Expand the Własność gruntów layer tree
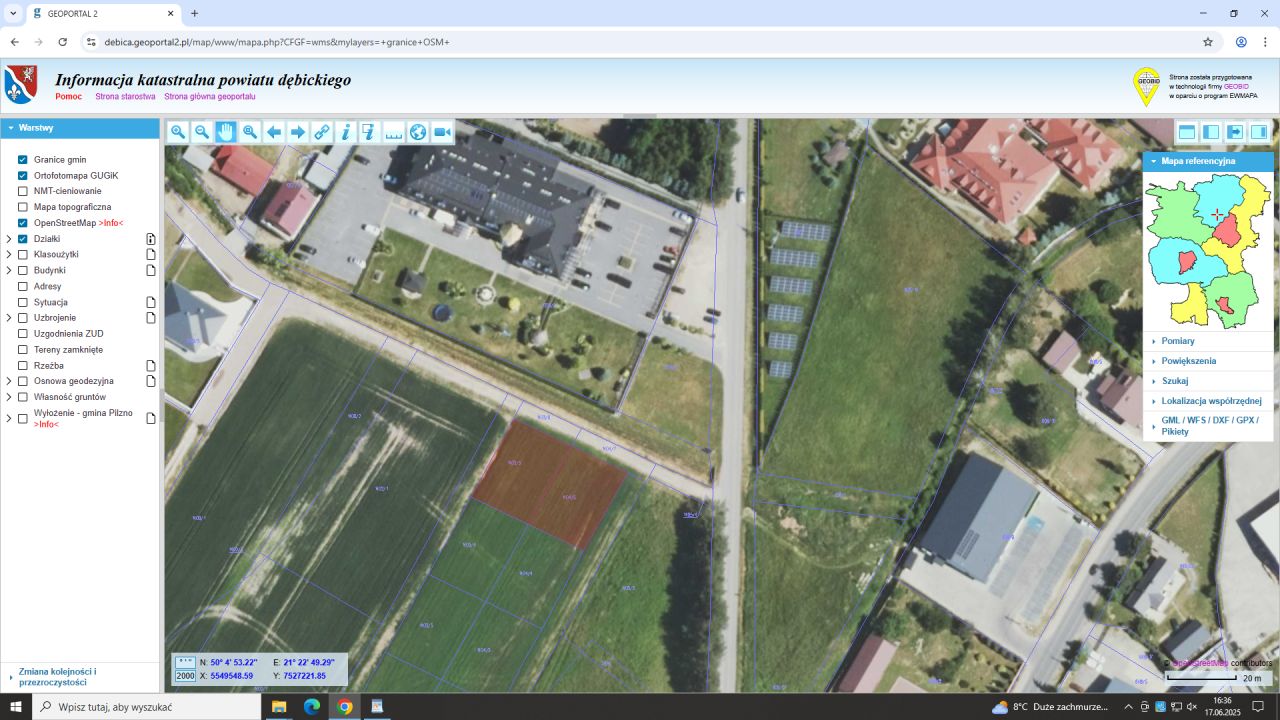Screen dimensions: 1280x720 tap(9, 397)
